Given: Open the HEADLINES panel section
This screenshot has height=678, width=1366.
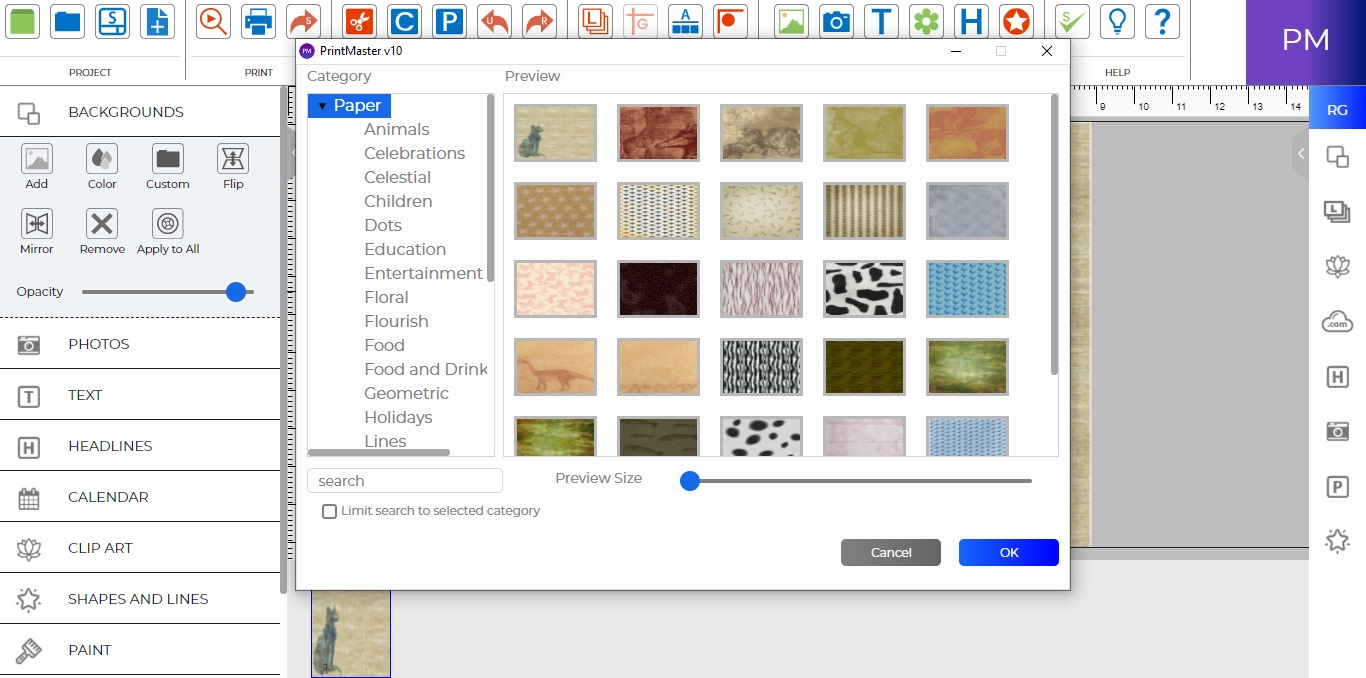Looking at the screenshot, I should click(140, 446).
